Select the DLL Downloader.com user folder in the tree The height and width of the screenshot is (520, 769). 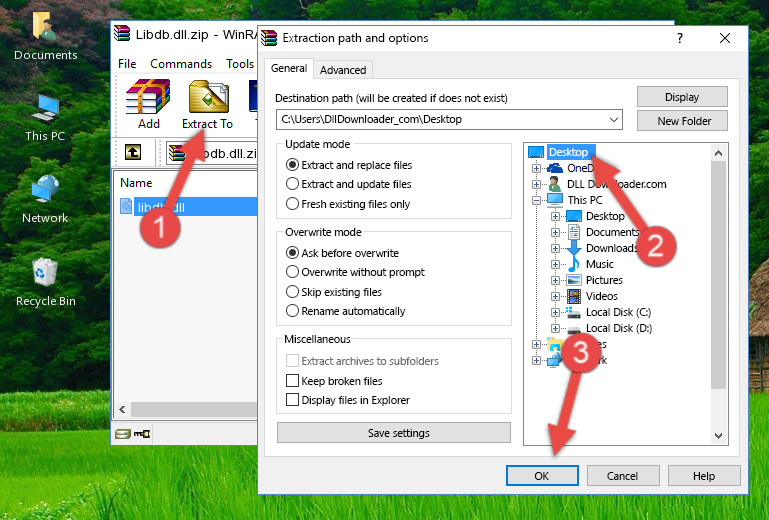pyautogui.click(x=616, y=184)
